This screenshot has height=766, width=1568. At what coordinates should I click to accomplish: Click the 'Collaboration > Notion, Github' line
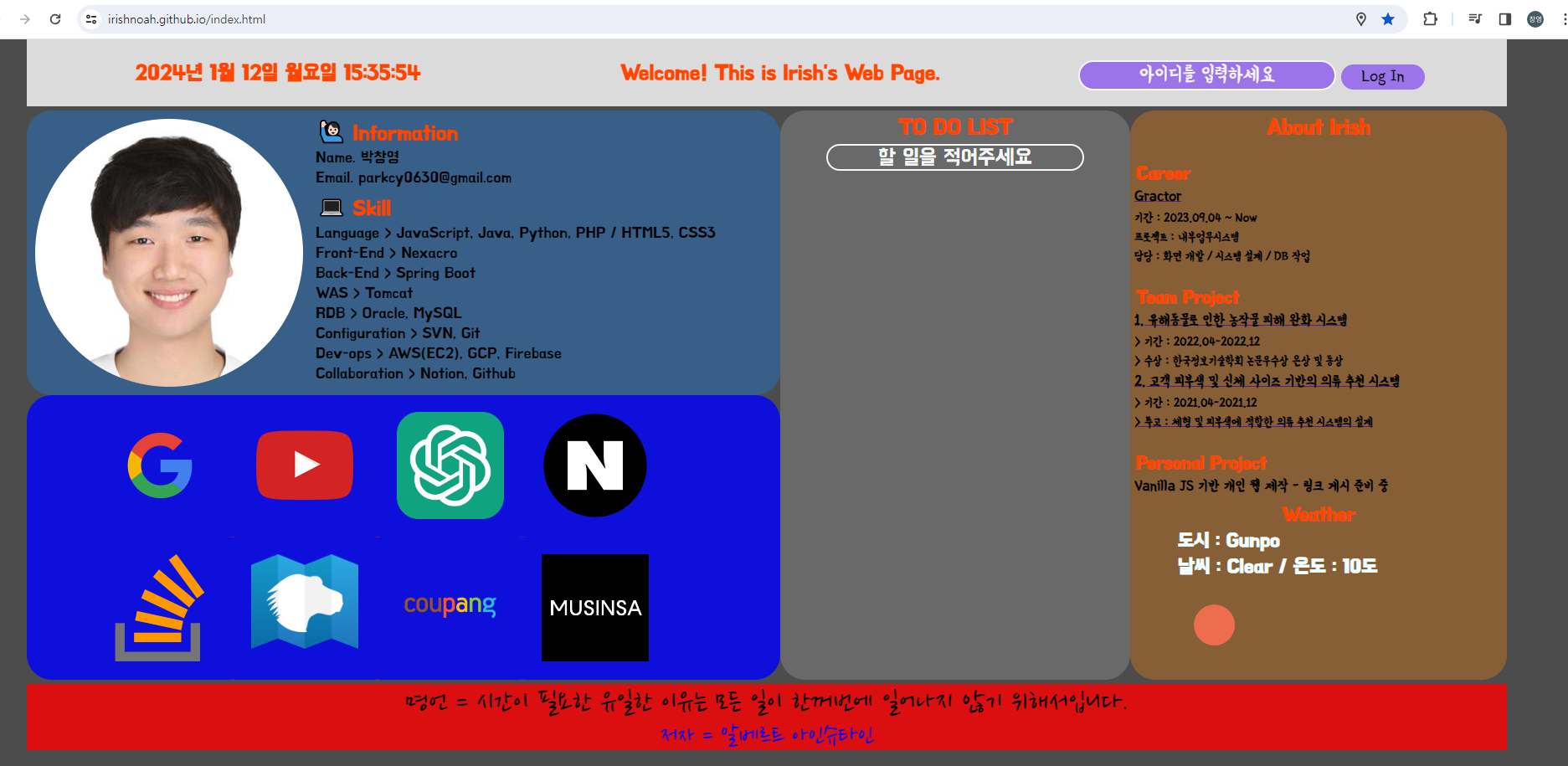pos(415,373)
